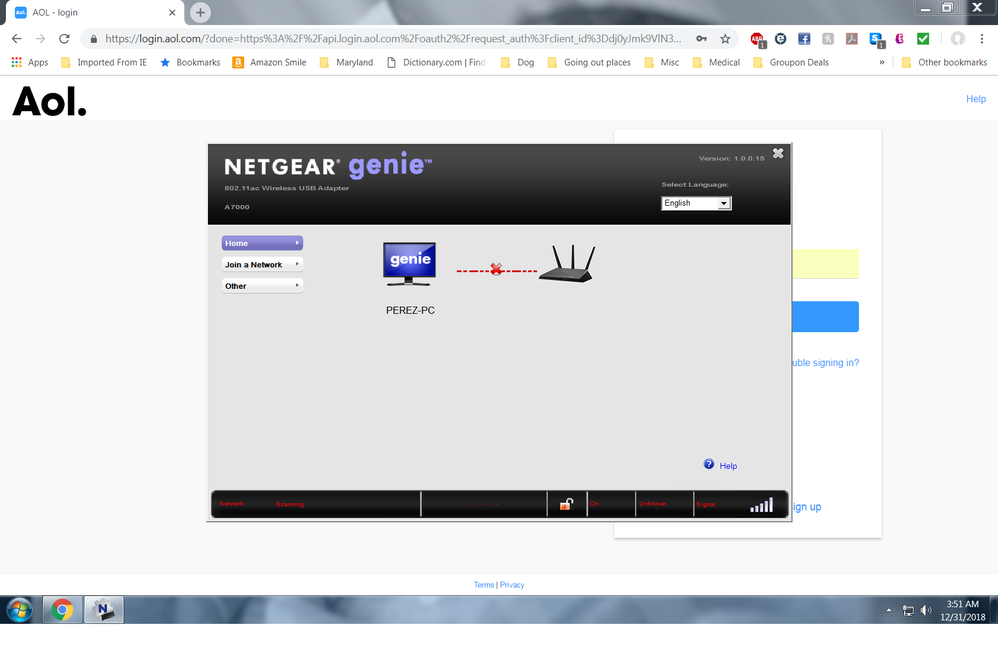Image resolution: width=998 pixels, height=659 pixels.
Task: Click the Terms link at page bottom
Action: (x=484, y=584)
